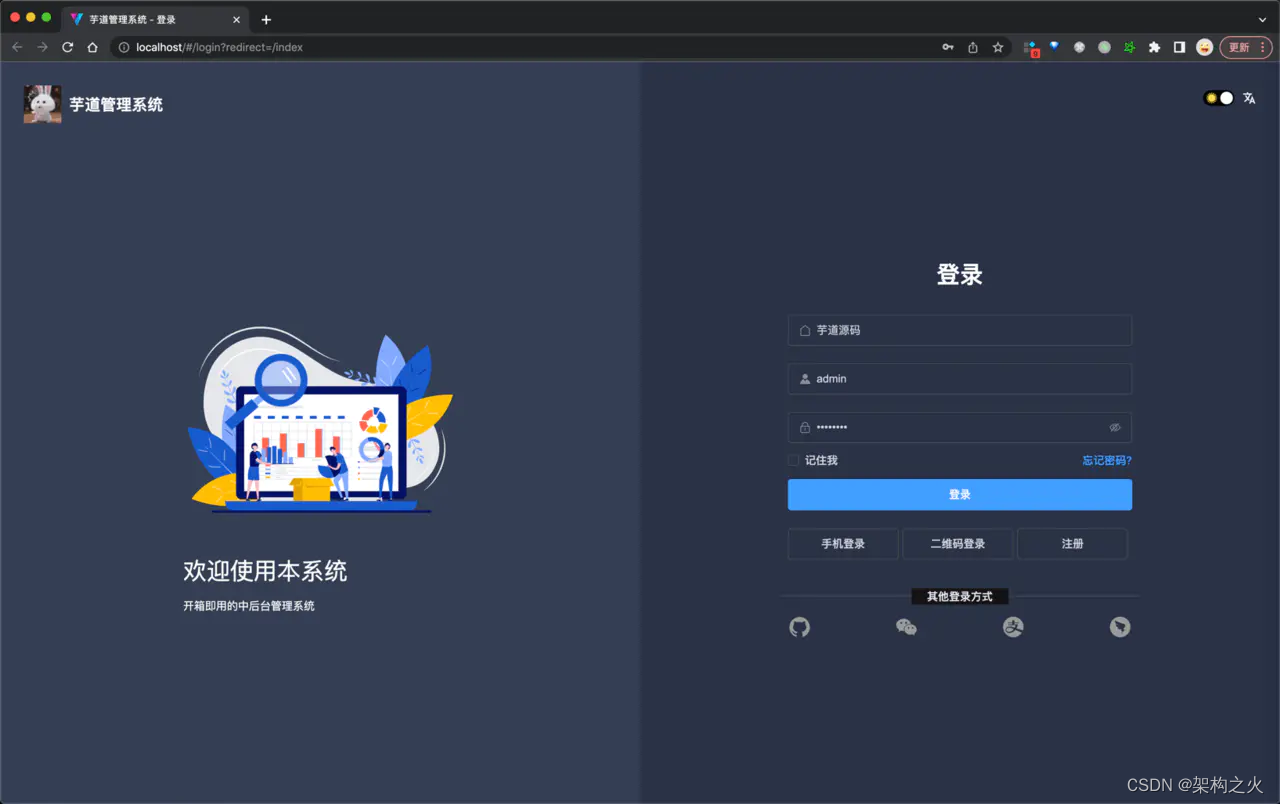Open the language switcher
This screenshot has height=804, width=1280.
point(1249,98)
